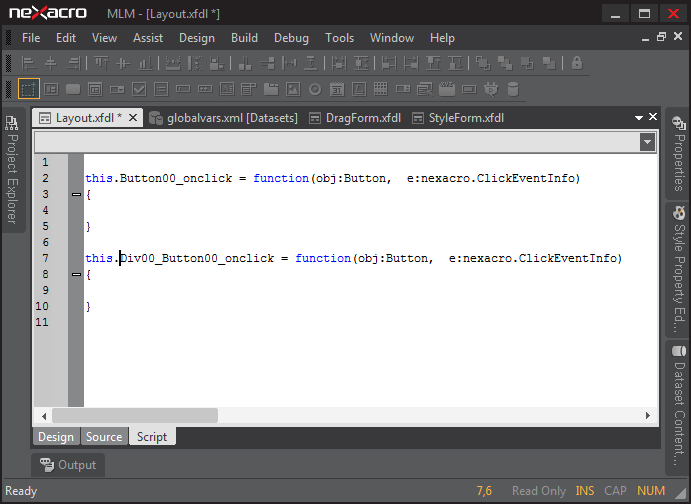Image resolution: width=691 pixels, height=504 pixels.
Task: Select the rounded Button component icon
Action: point(73,89)
